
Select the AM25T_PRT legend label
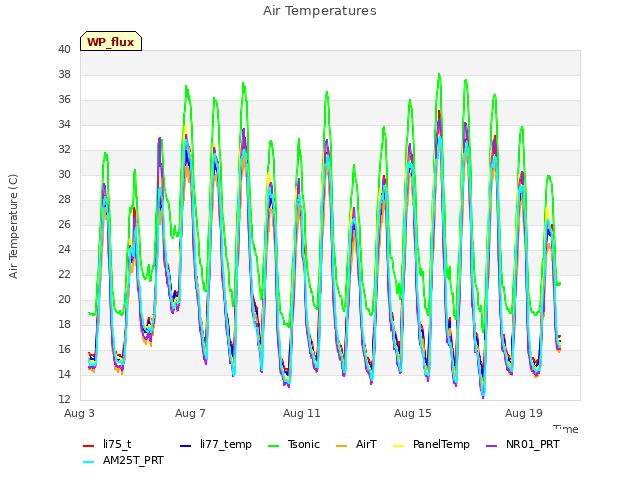click(x=133, y=460)
